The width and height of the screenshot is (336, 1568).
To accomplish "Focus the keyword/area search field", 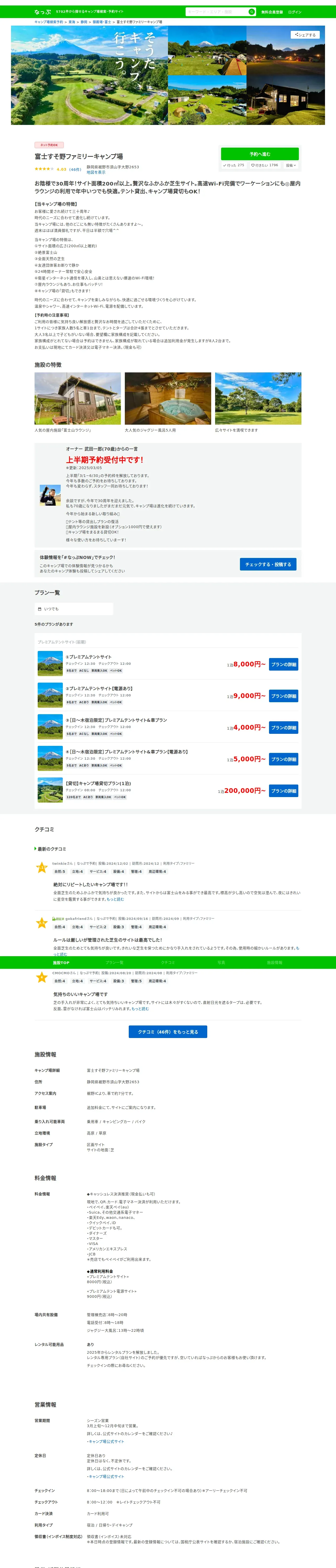I will pyautogui.click(x=216, y=11).
